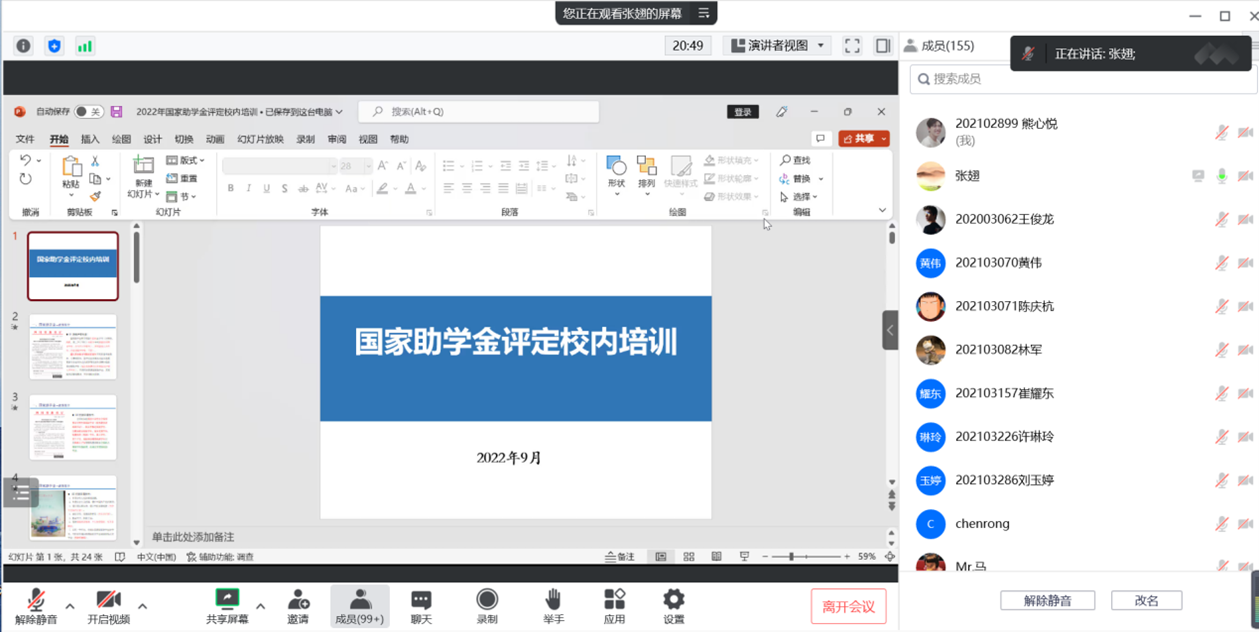The image size is (1259, 632).
Task: Enter full screen view icon
Action: 852,46
